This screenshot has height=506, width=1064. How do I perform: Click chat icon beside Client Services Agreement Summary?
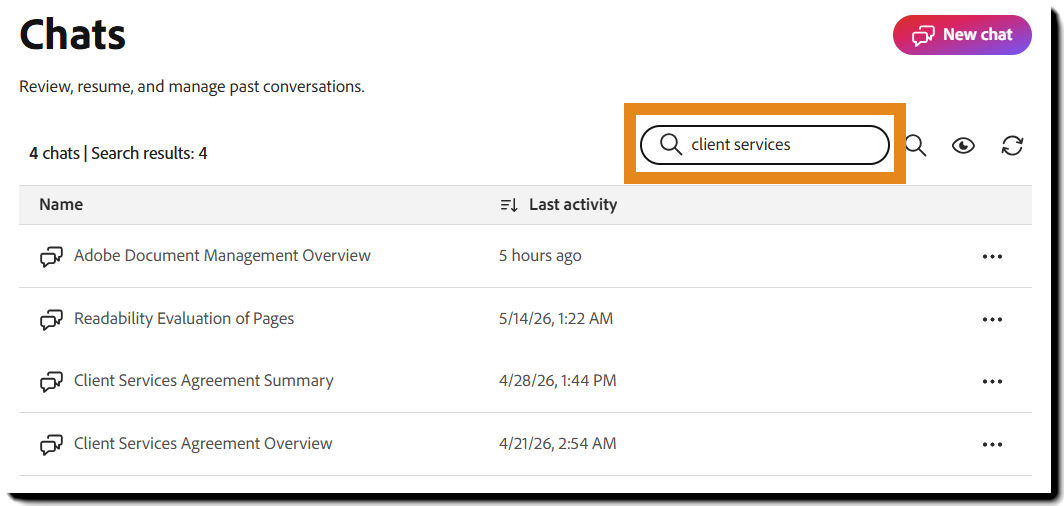click(52, 381)
